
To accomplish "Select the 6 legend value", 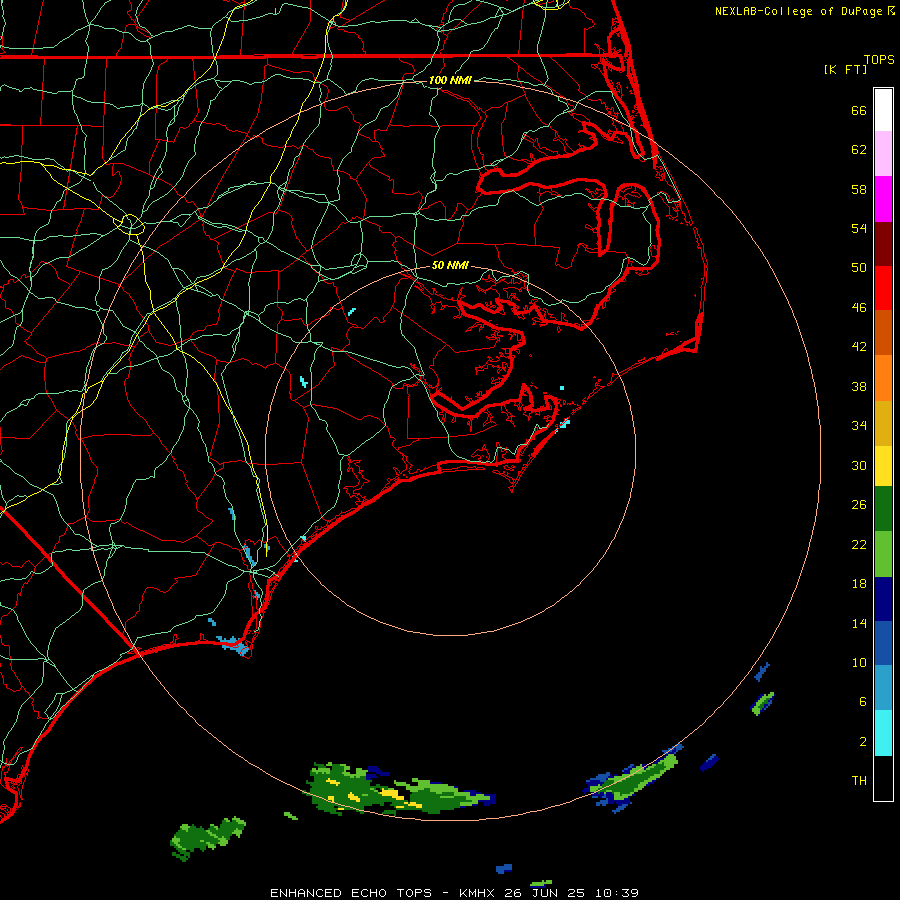I will click(863, 702).
